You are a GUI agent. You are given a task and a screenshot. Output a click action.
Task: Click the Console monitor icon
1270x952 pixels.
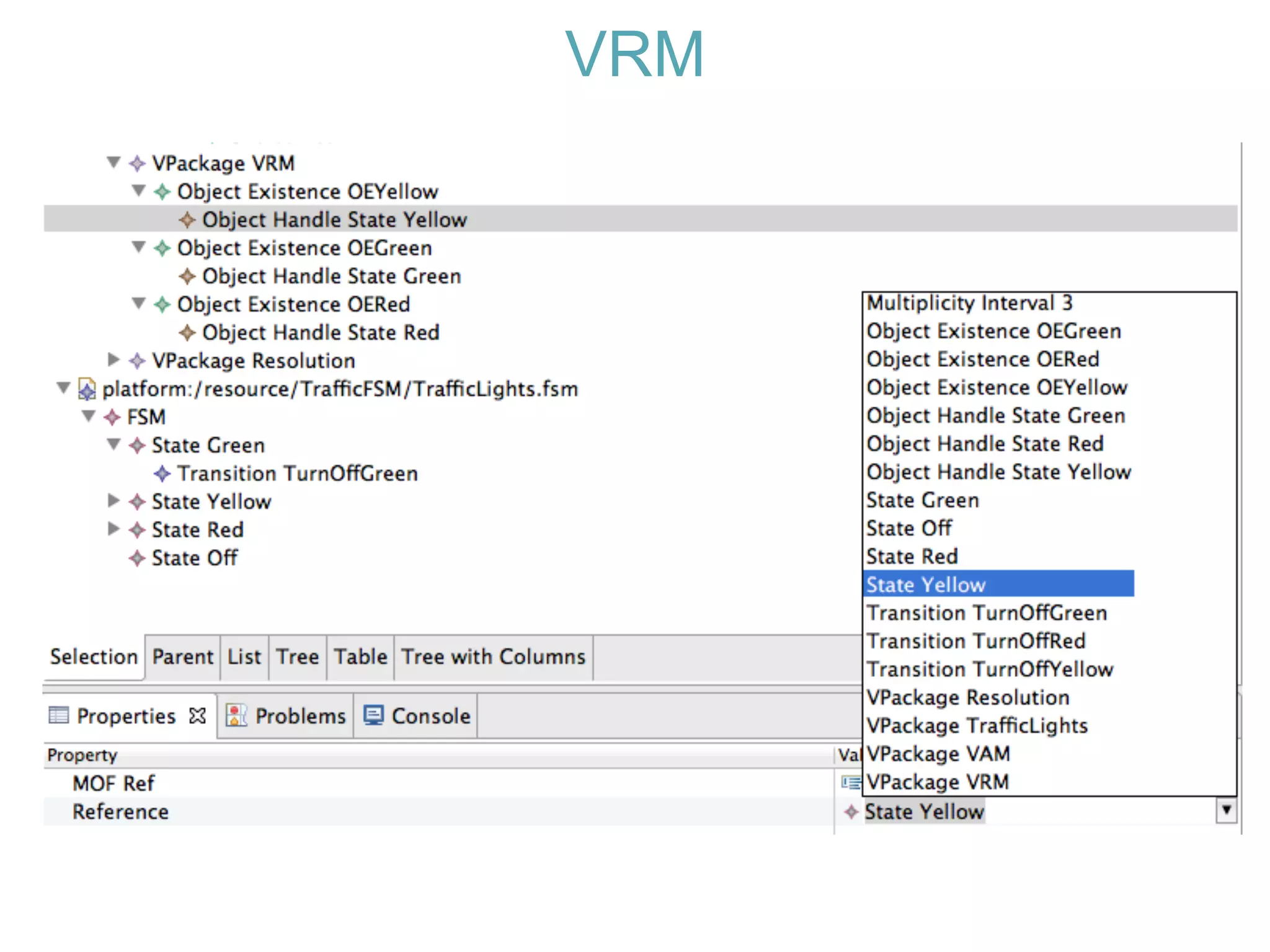[374, 715]
